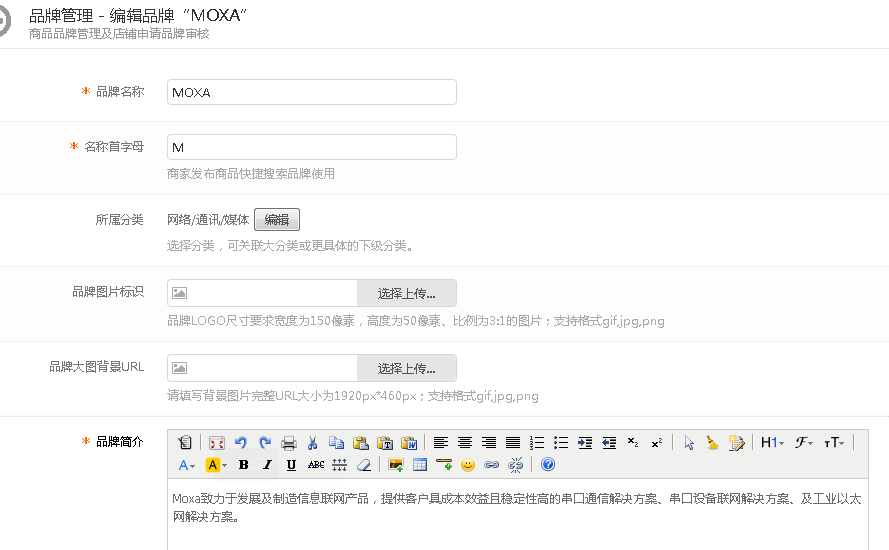
Task: Open the text color dropdown
Action: [187, 466]
